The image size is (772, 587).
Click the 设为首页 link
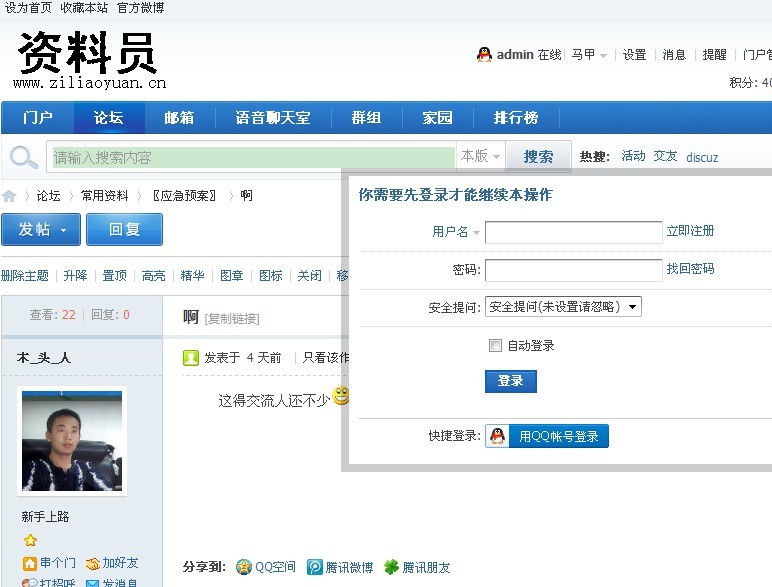tap(28, 8)
